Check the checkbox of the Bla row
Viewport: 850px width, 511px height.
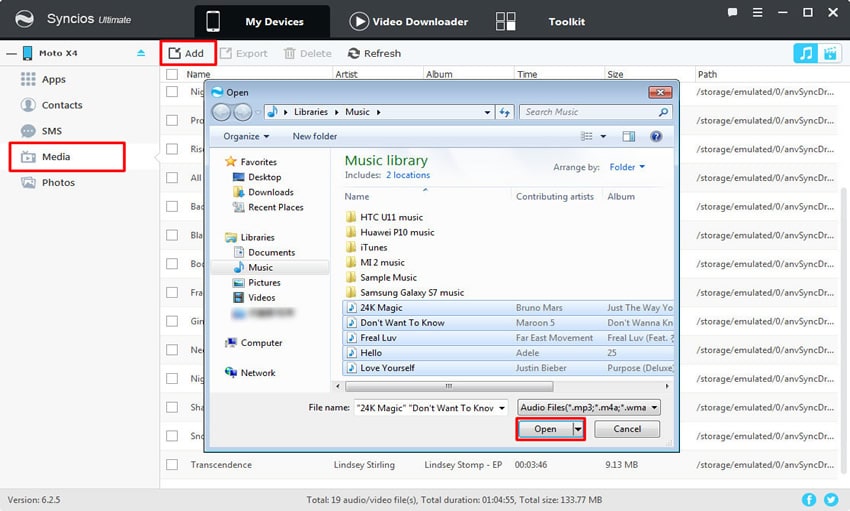pyautogui.click(x=172, y=235)
